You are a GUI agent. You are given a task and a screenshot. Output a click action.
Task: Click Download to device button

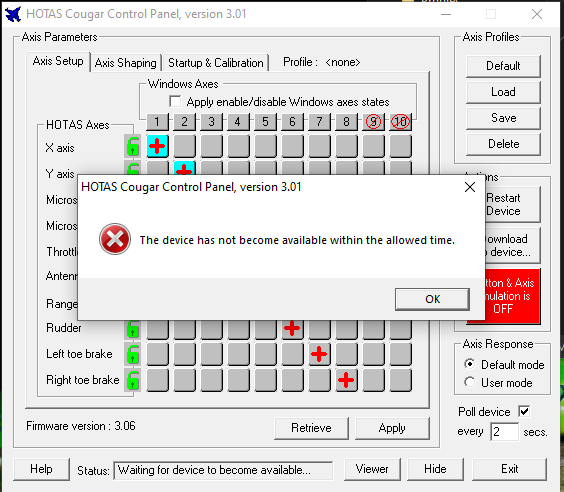(512, 245)
